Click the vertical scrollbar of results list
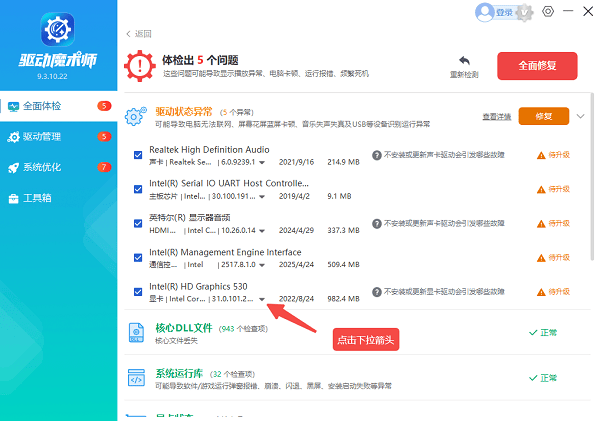The image size is (600, 421). point(592,176)
